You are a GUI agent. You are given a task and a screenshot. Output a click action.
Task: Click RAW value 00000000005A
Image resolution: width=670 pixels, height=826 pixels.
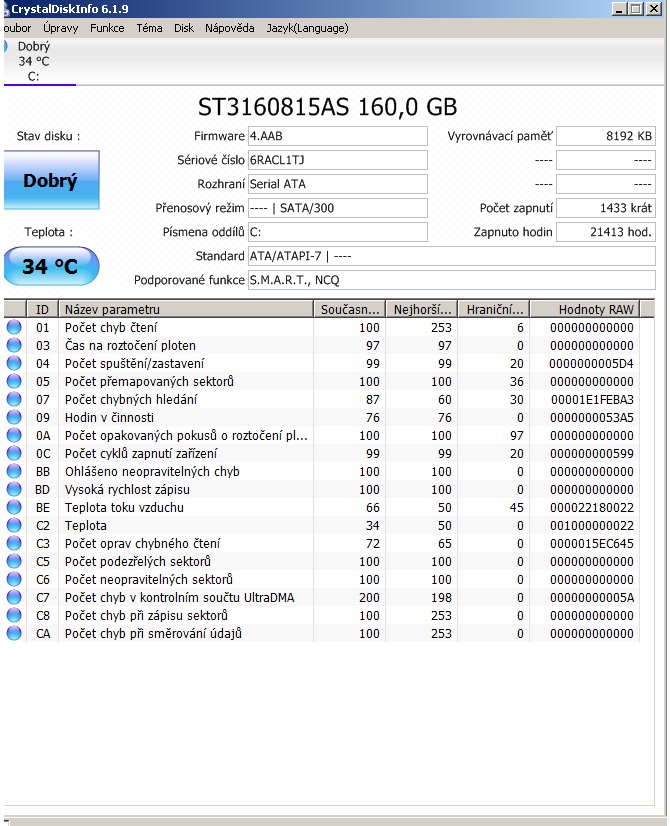(x=592, y=597)
